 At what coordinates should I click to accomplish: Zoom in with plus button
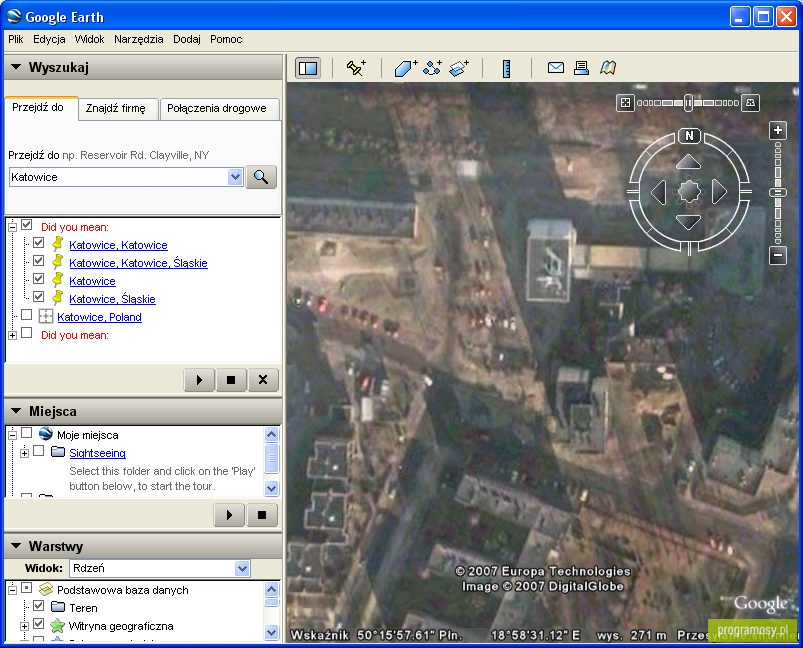[x=778, y=130]
